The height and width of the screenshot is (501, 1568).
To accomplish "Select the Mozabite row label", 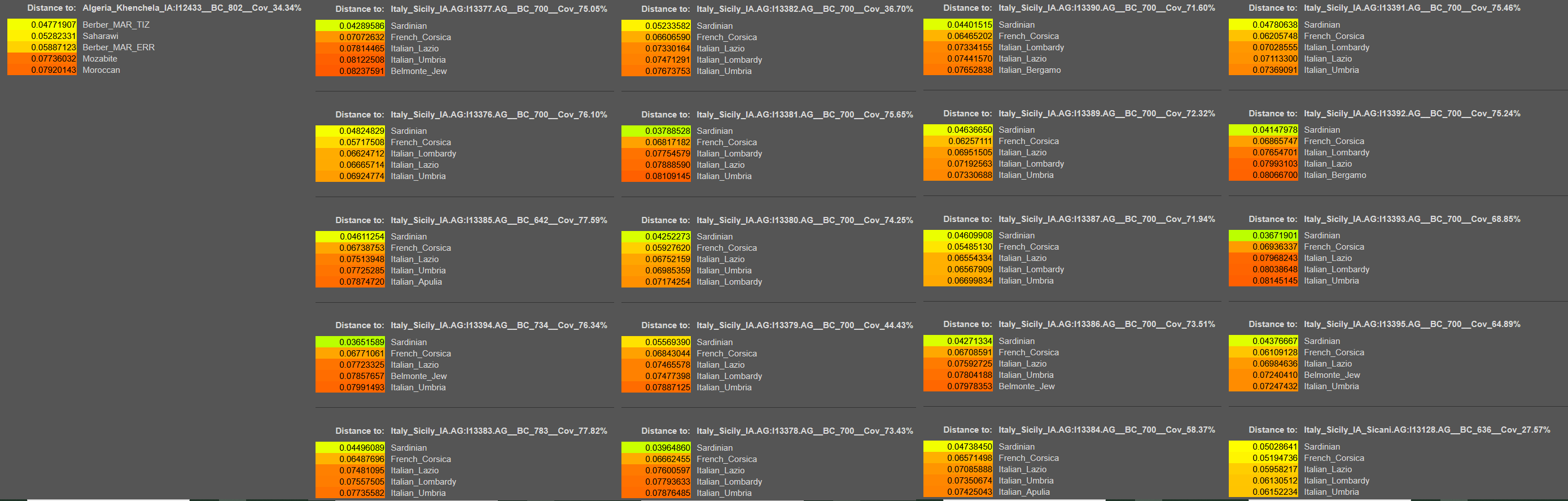I will coord(100,58).
